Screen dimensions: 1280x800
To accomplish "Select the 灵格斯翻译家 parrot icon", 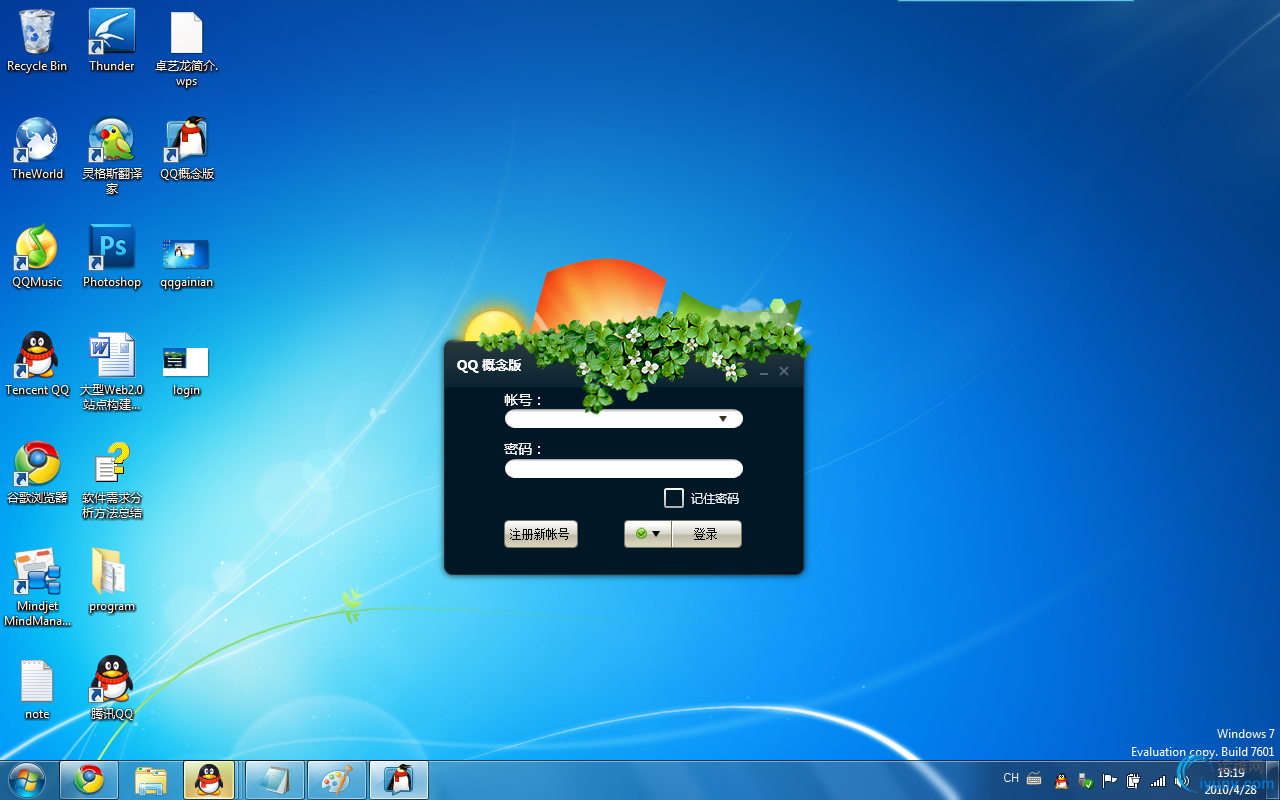I will [112, 156].
